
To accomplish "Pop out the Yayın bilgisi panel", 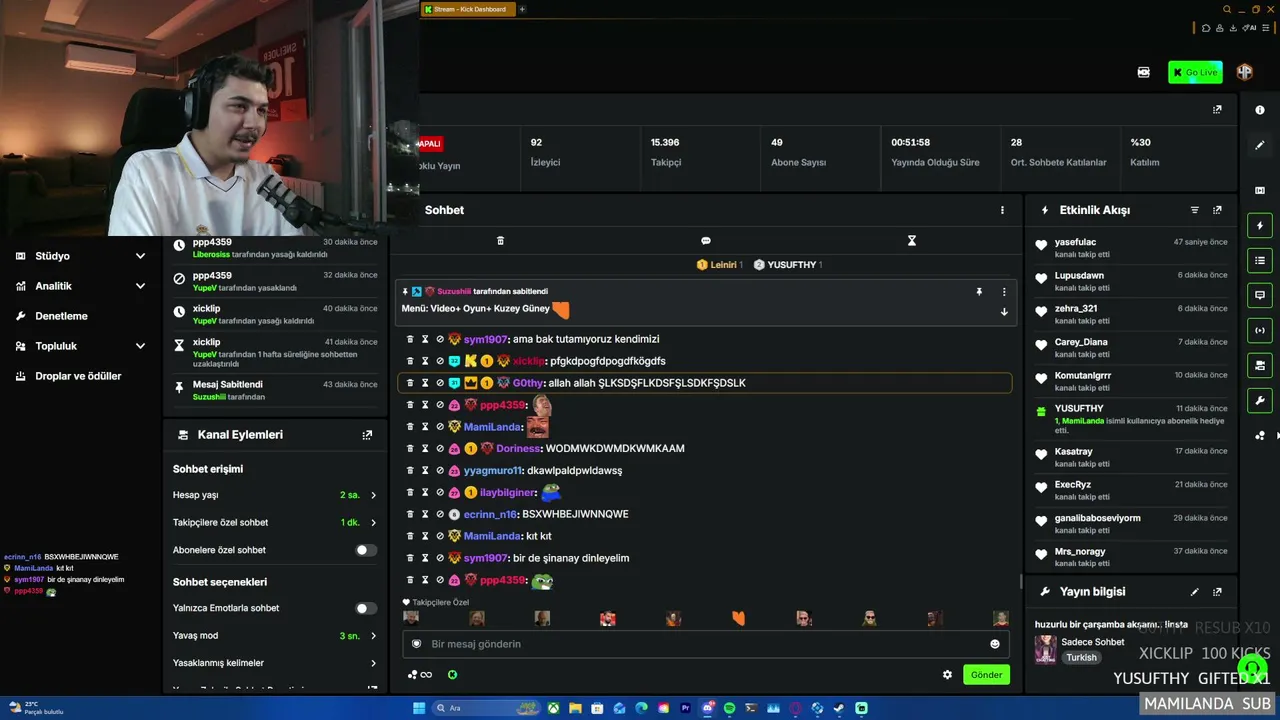I will 1217,592.
